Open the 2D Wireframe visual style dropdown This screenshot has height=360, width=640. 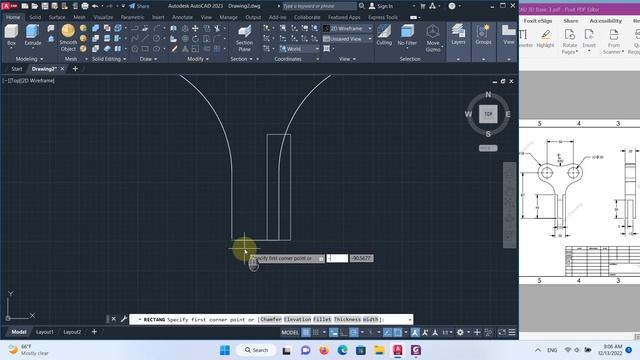coord(347,29)
